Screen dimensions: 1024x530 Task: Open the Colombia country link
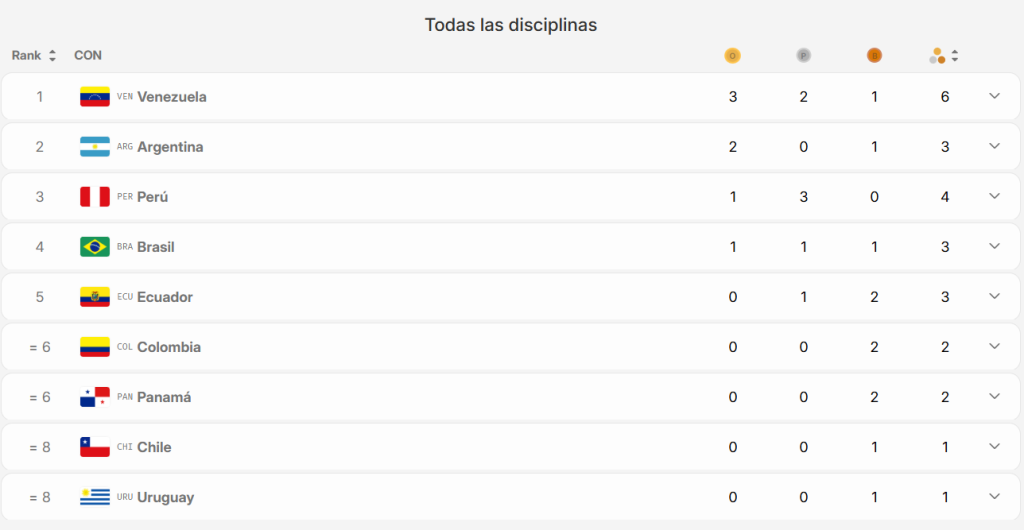click(169, 347)
